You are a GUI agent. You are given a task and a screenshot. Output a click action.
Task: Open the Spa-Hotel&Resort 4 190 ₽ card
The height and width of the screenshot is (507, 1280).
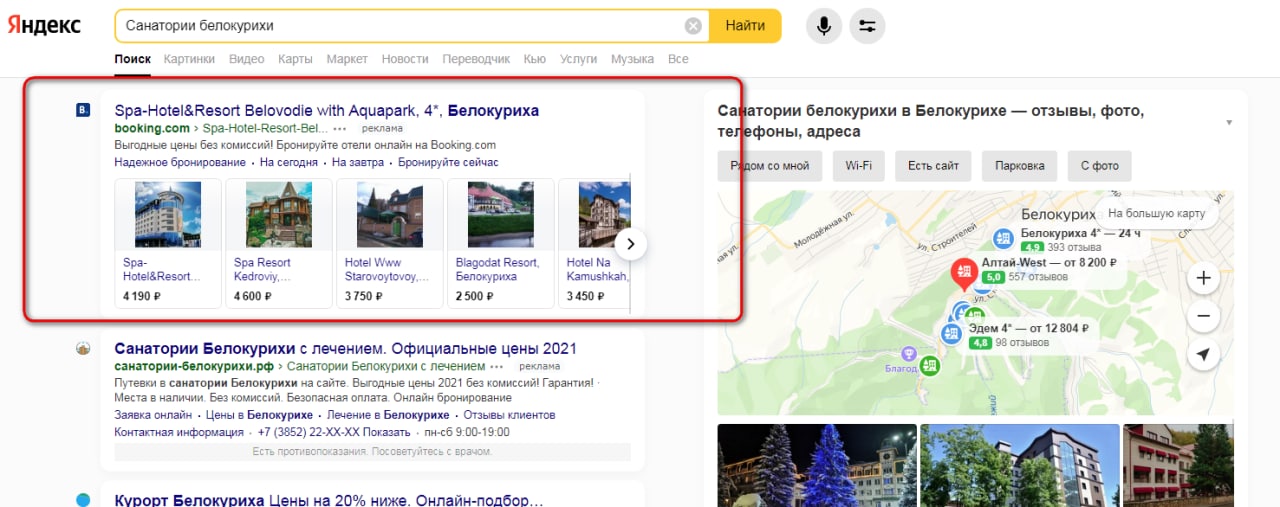tap(168, 243)
